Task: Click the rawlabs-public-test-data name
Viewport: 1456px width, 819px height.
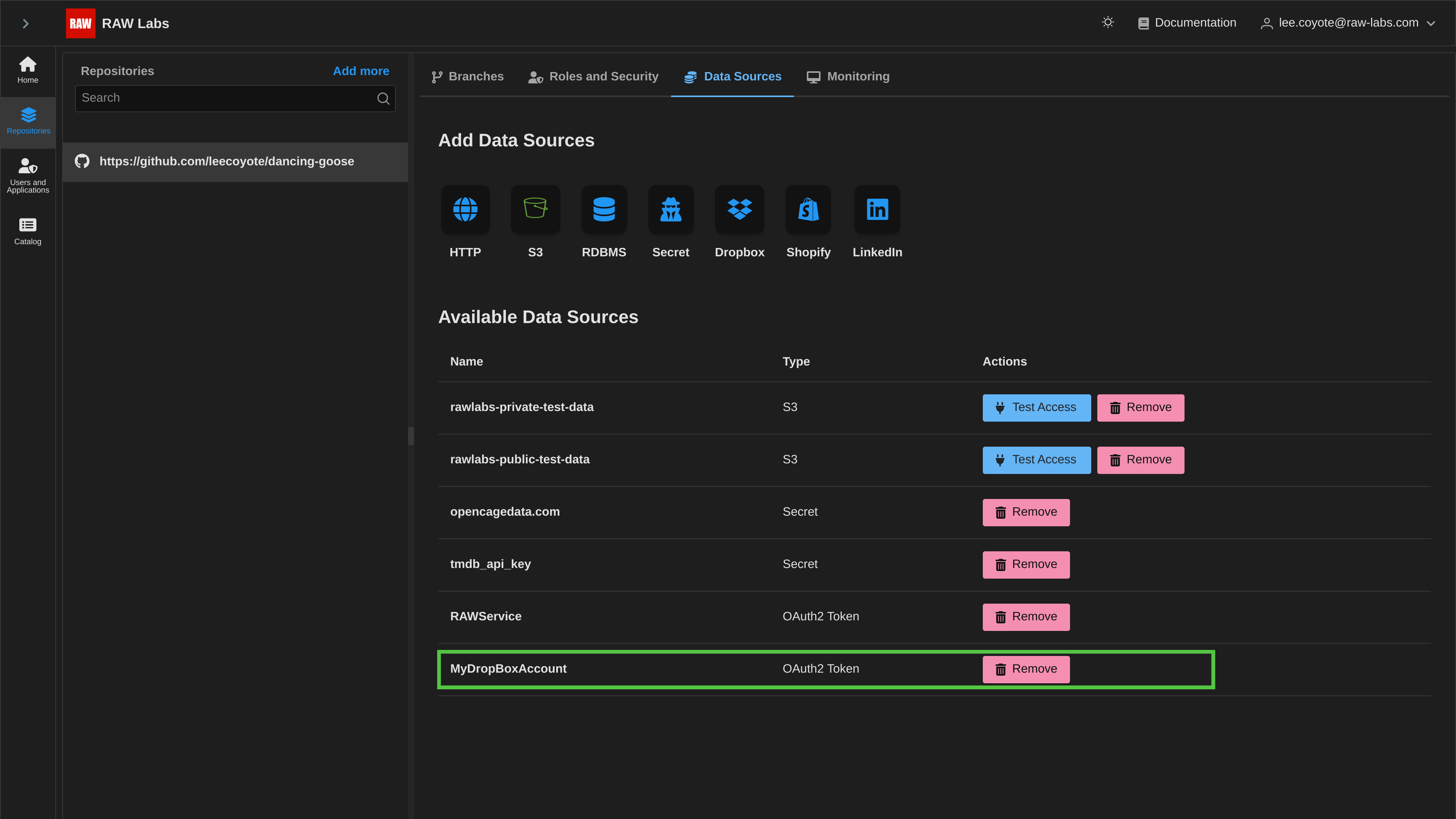Action: pos(519,460)
